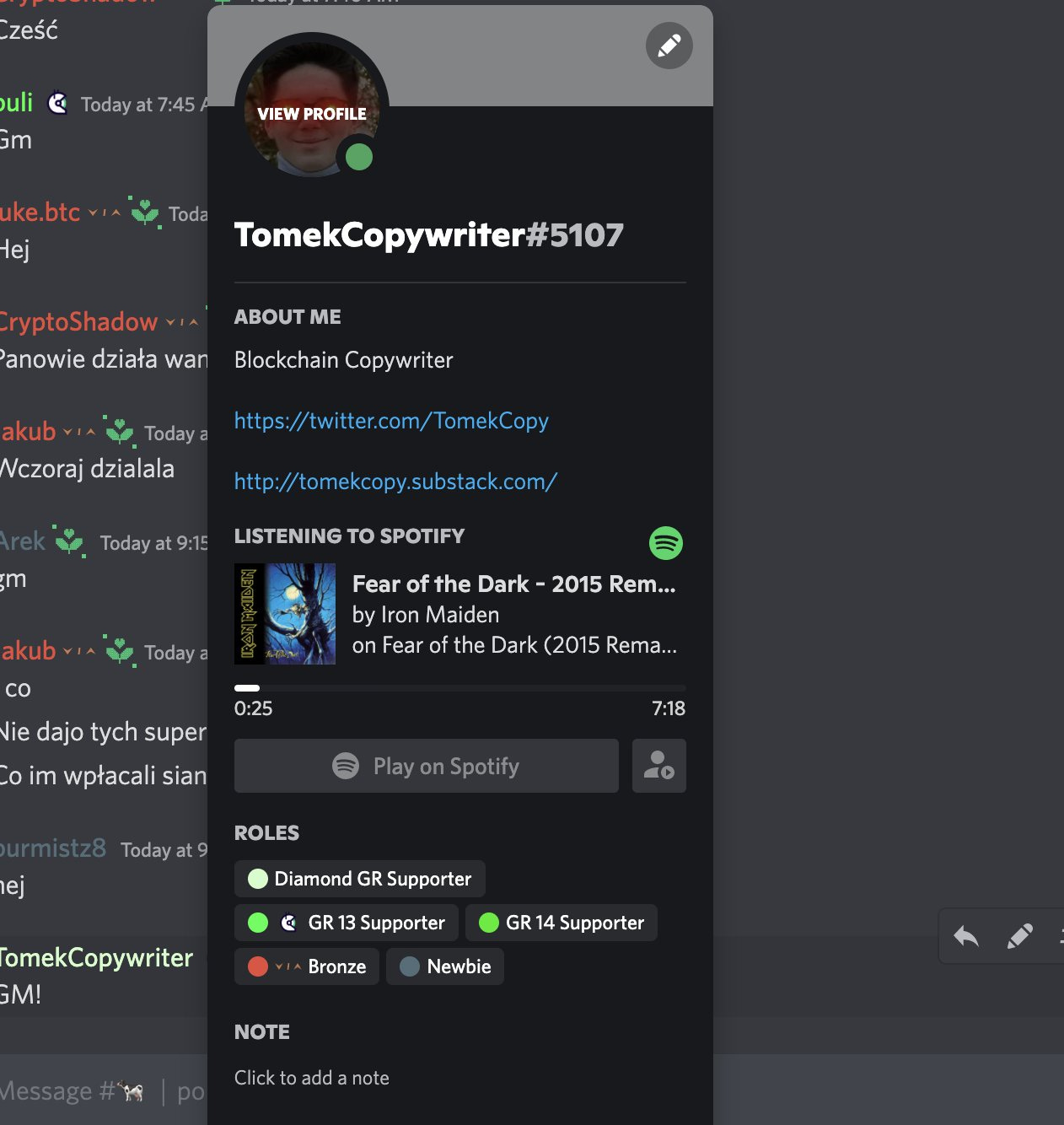Click Play on Spotify button

point(427,766)
